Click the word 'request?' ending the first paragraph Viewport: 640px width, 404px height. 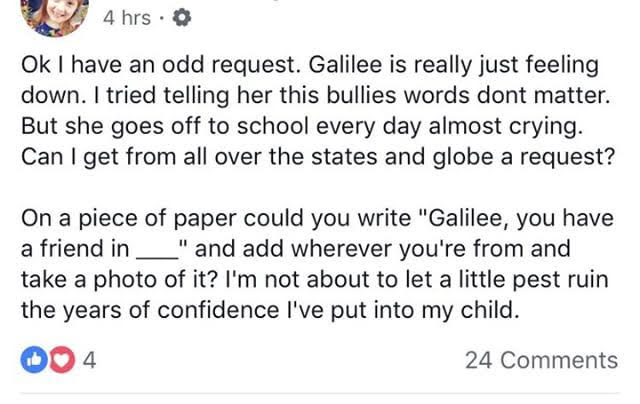tap(567, 158)
